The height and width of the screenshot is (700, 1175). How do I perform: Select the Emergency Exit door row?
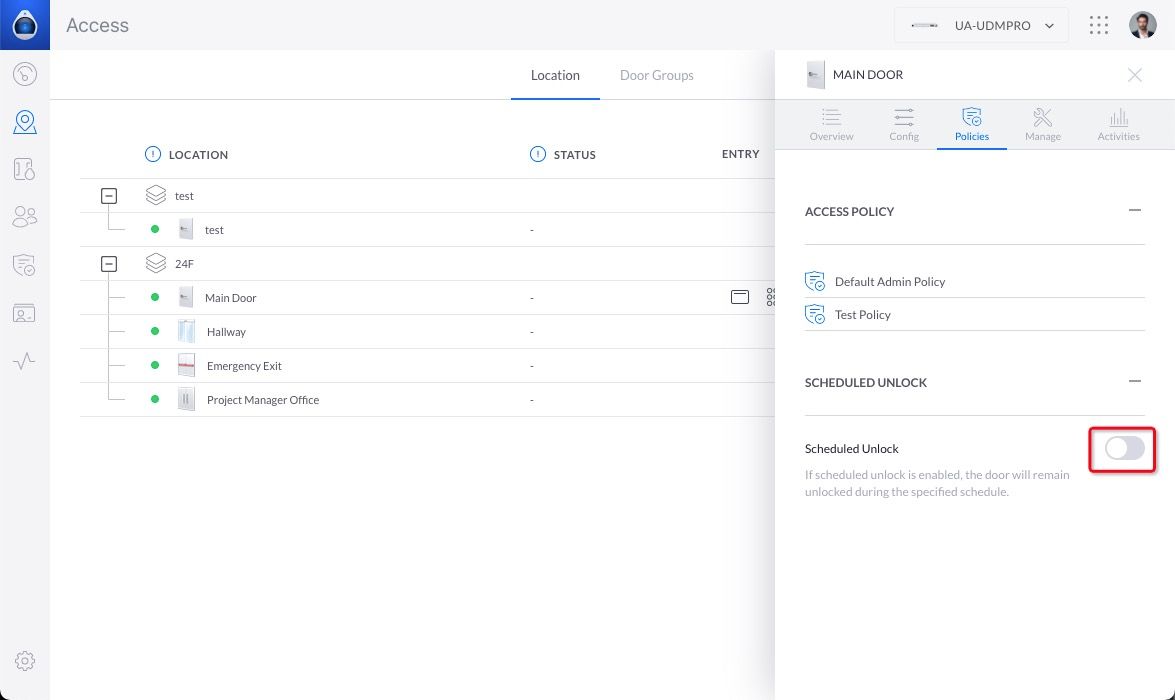[x=244, y=366]
